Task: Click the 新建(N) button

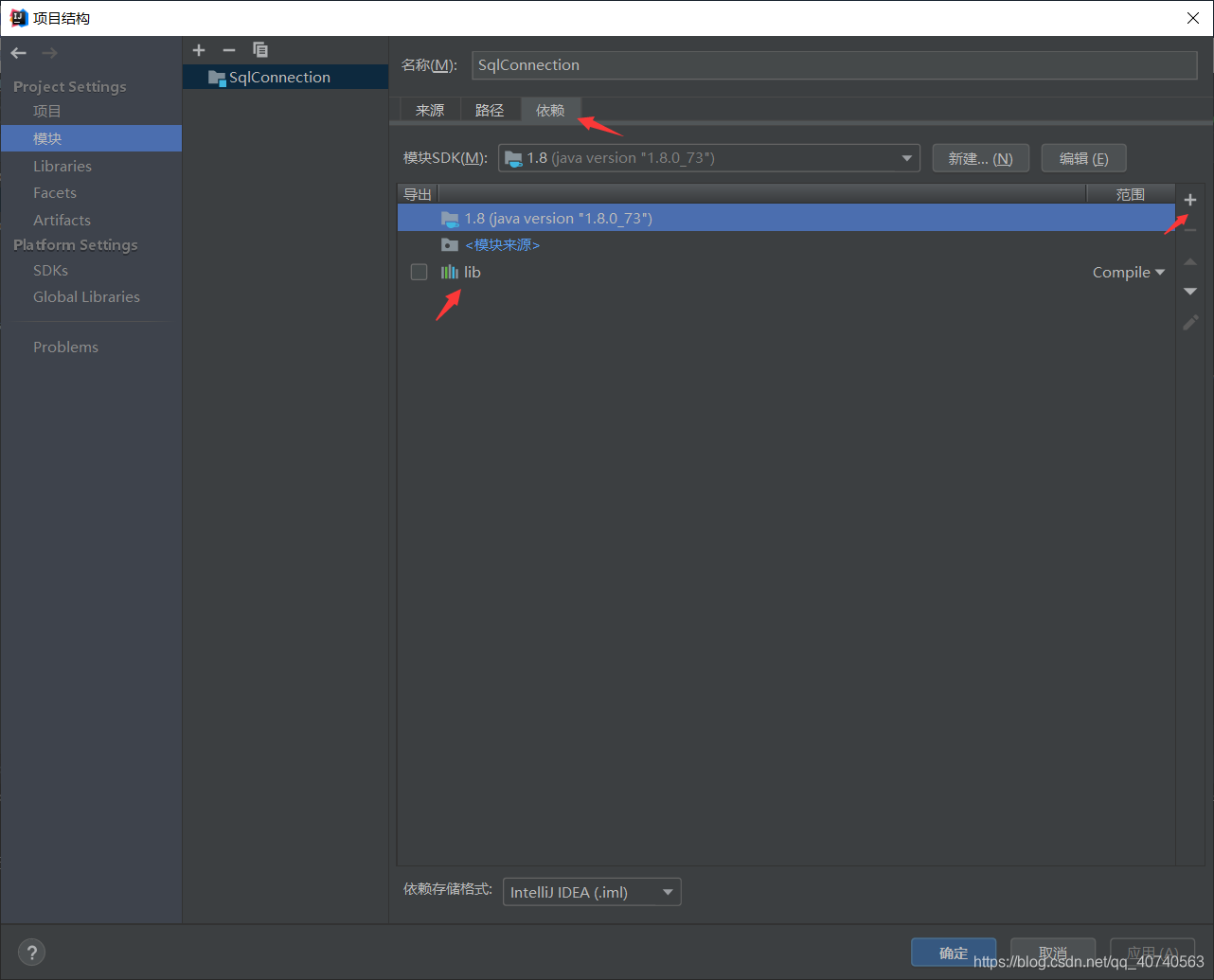Action: pyautogui.click(x=980, y=157)
